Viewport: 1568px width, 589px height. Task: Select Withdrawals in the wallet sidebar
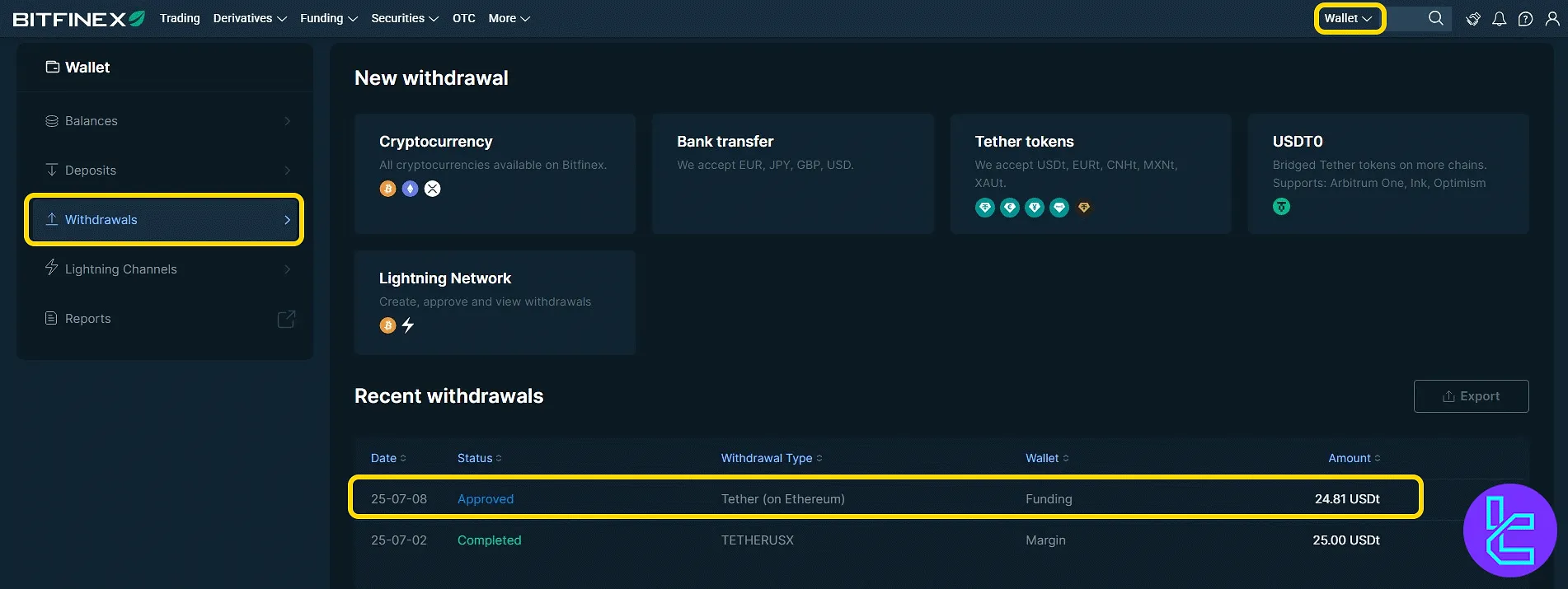click(164, 220)
